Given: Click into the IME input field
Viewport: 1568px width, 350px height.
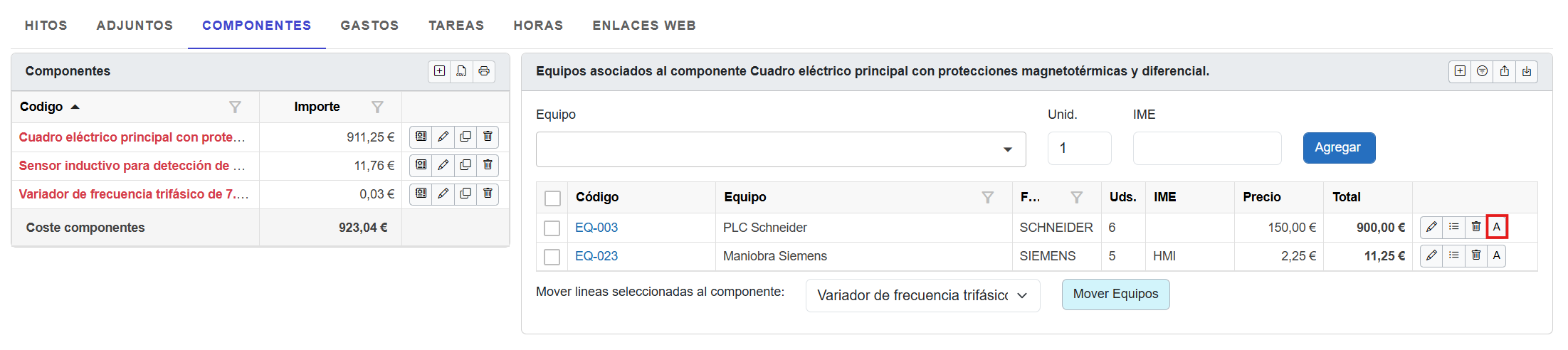Looking at the screenshot, I should click(x=1206, y=148).
